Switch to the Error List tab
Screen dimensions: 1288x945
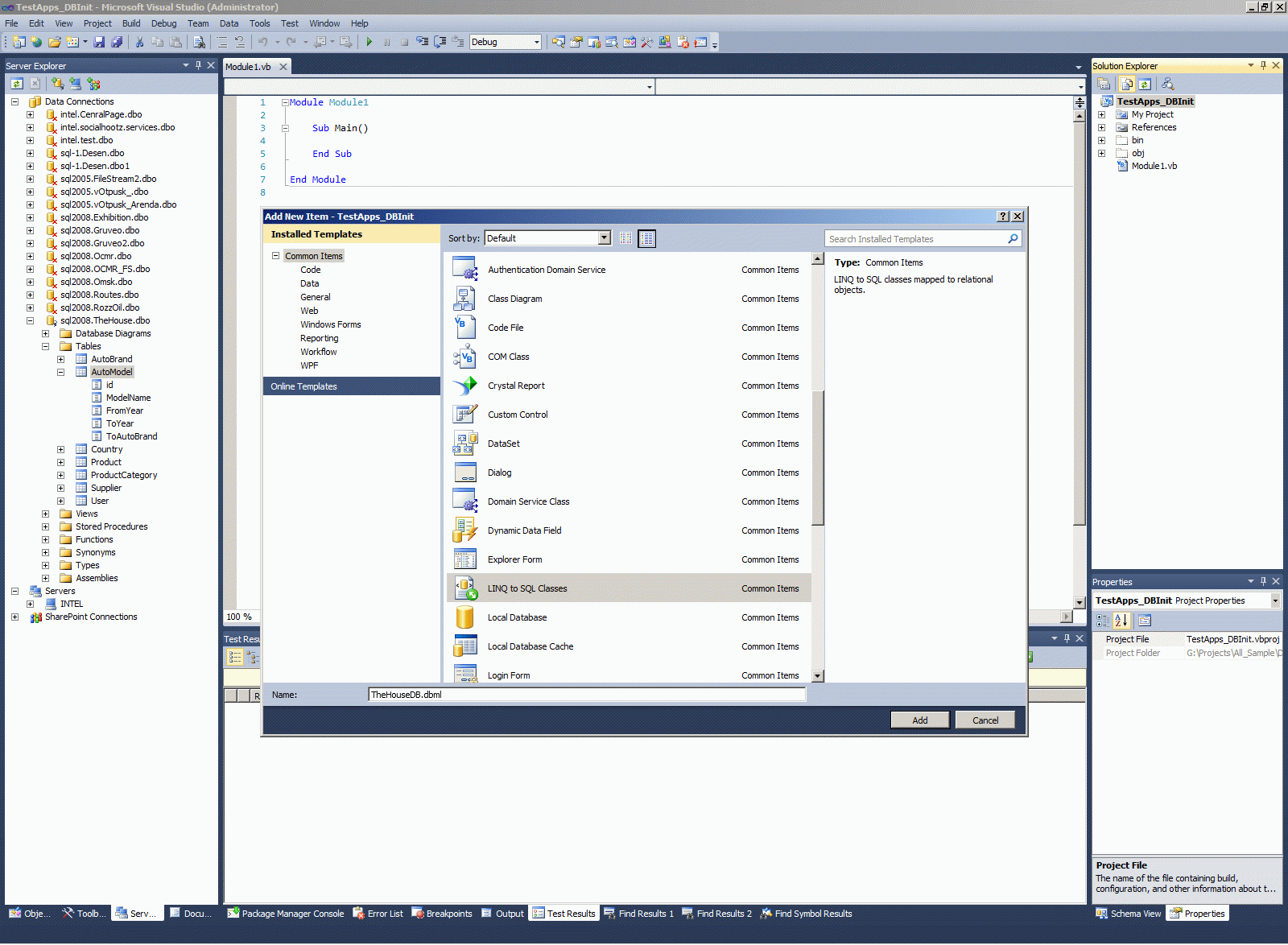pyautogui.click(x=378, y=914)
